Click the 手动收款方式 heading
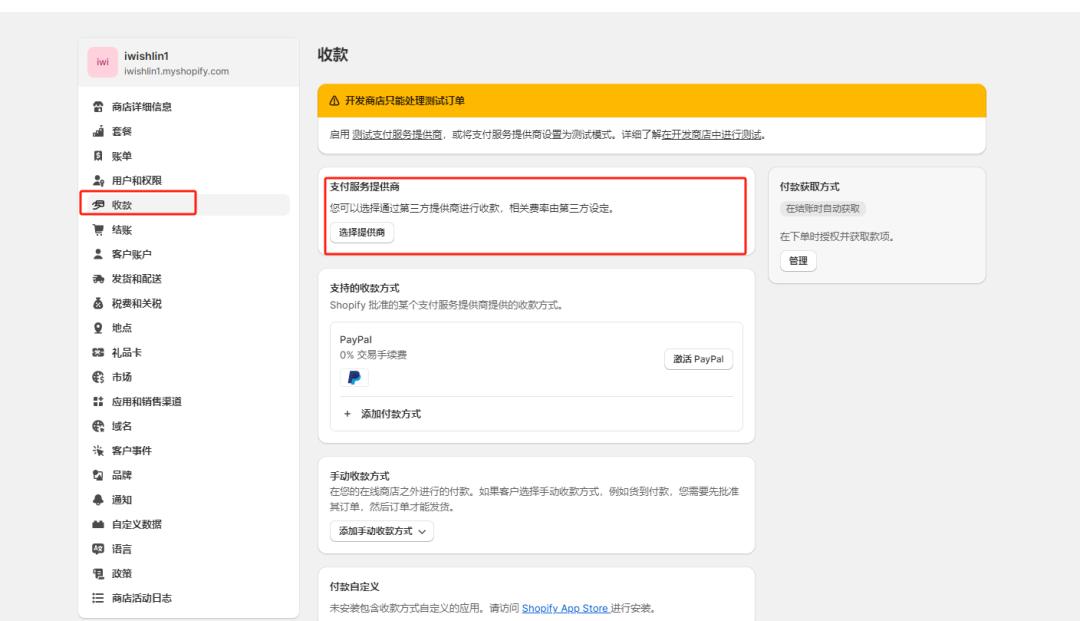Screen dimensions: 1080x621 pyautogui.click(x=360, y=476)
